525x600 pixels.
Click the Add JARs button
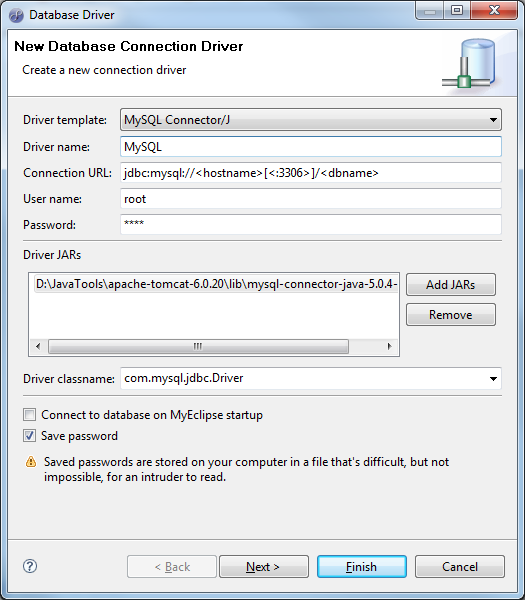pos(451,284)
